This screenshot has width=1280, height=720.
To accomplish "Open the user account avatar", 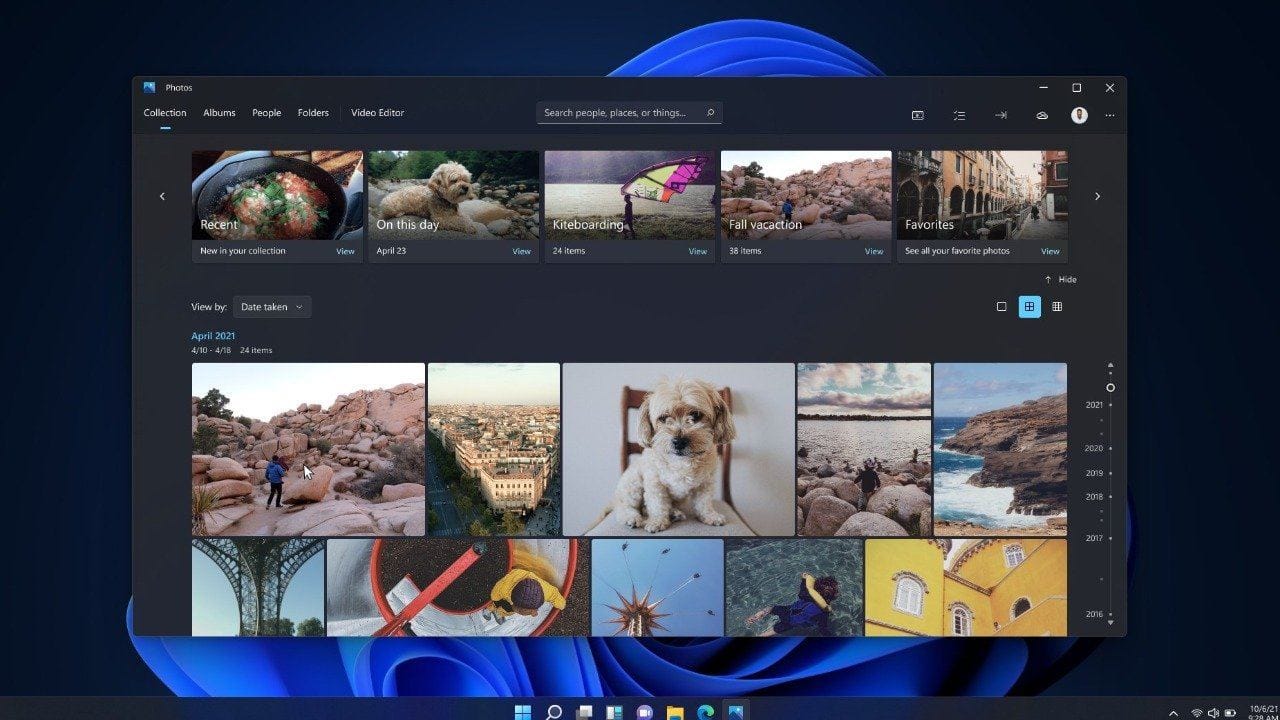I will (1079, 115).
